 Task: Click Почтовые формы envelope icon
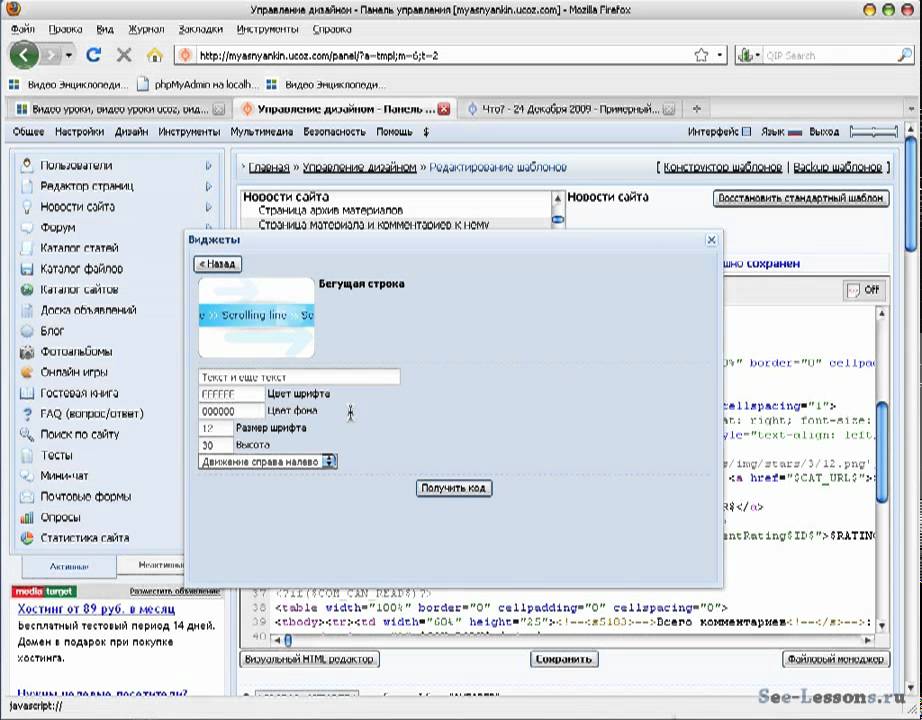[26, 496]
